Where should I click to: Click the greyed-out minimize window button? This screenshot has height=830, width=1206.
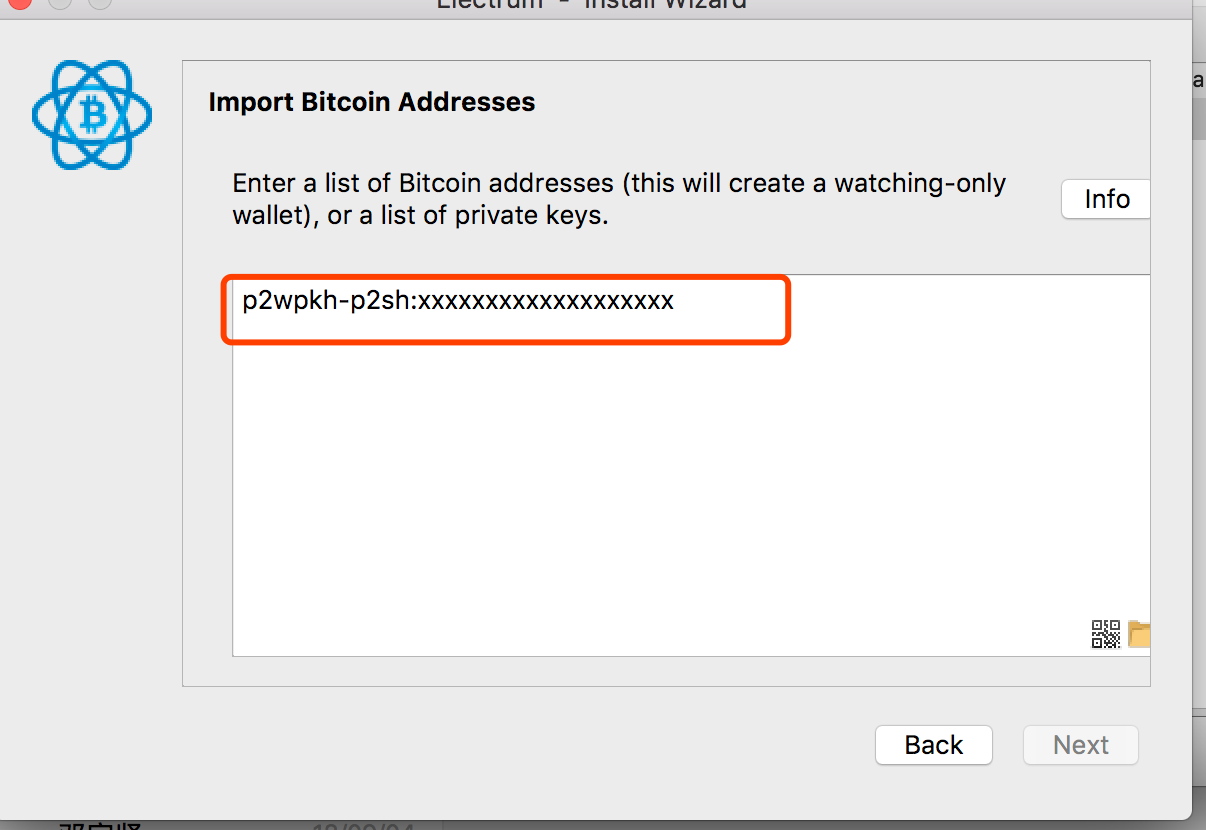click(58, 4)
